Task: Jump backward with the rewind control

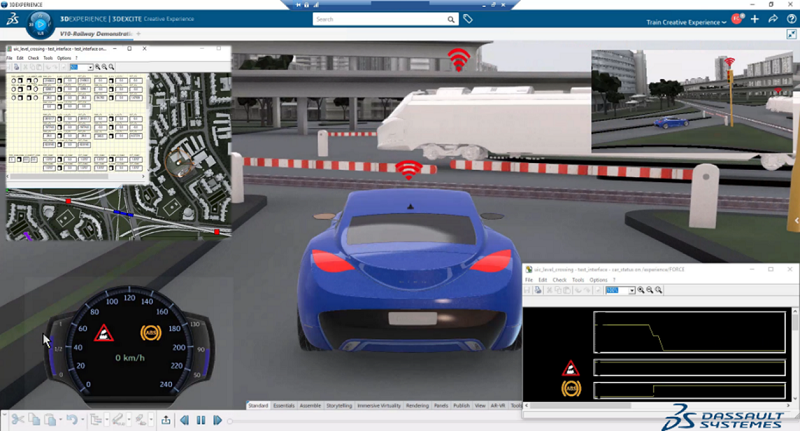Action: pos(184,420)
